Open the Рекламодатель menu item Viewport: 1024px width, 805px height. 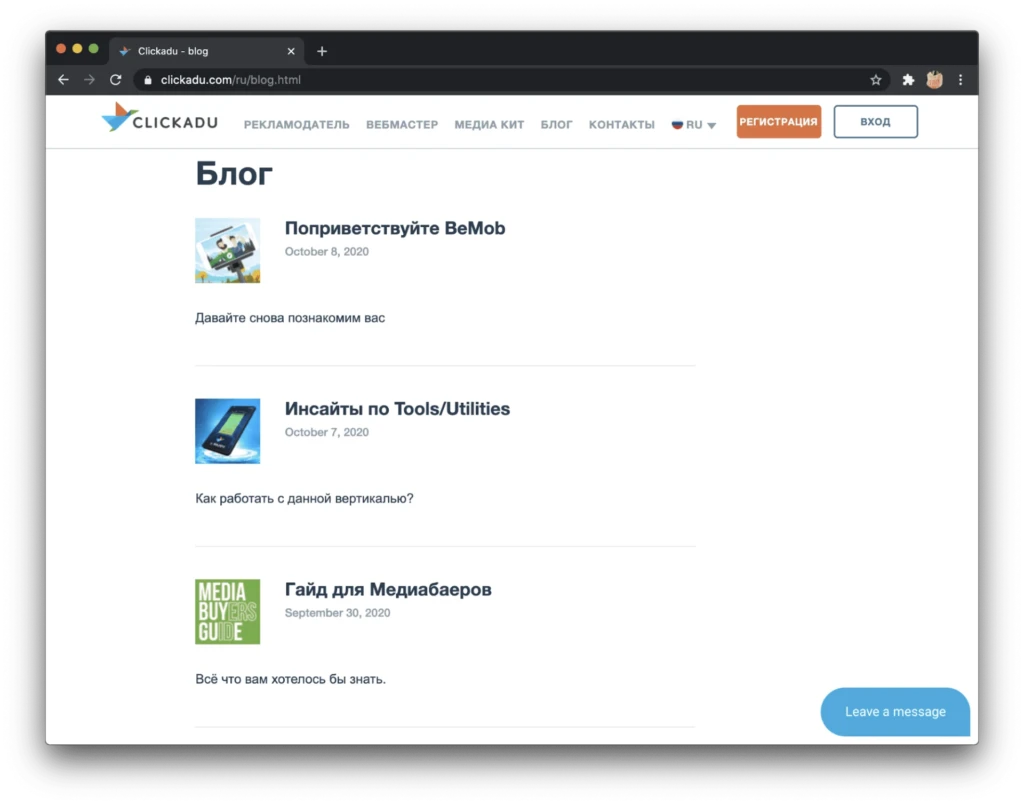tap(296, 124)
